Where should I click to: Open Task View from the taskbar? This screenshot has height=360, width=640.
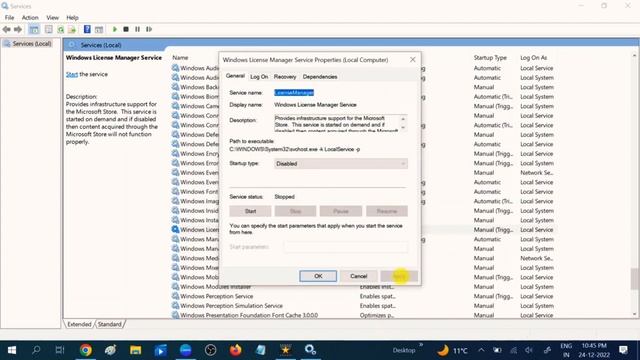[60, 350]
